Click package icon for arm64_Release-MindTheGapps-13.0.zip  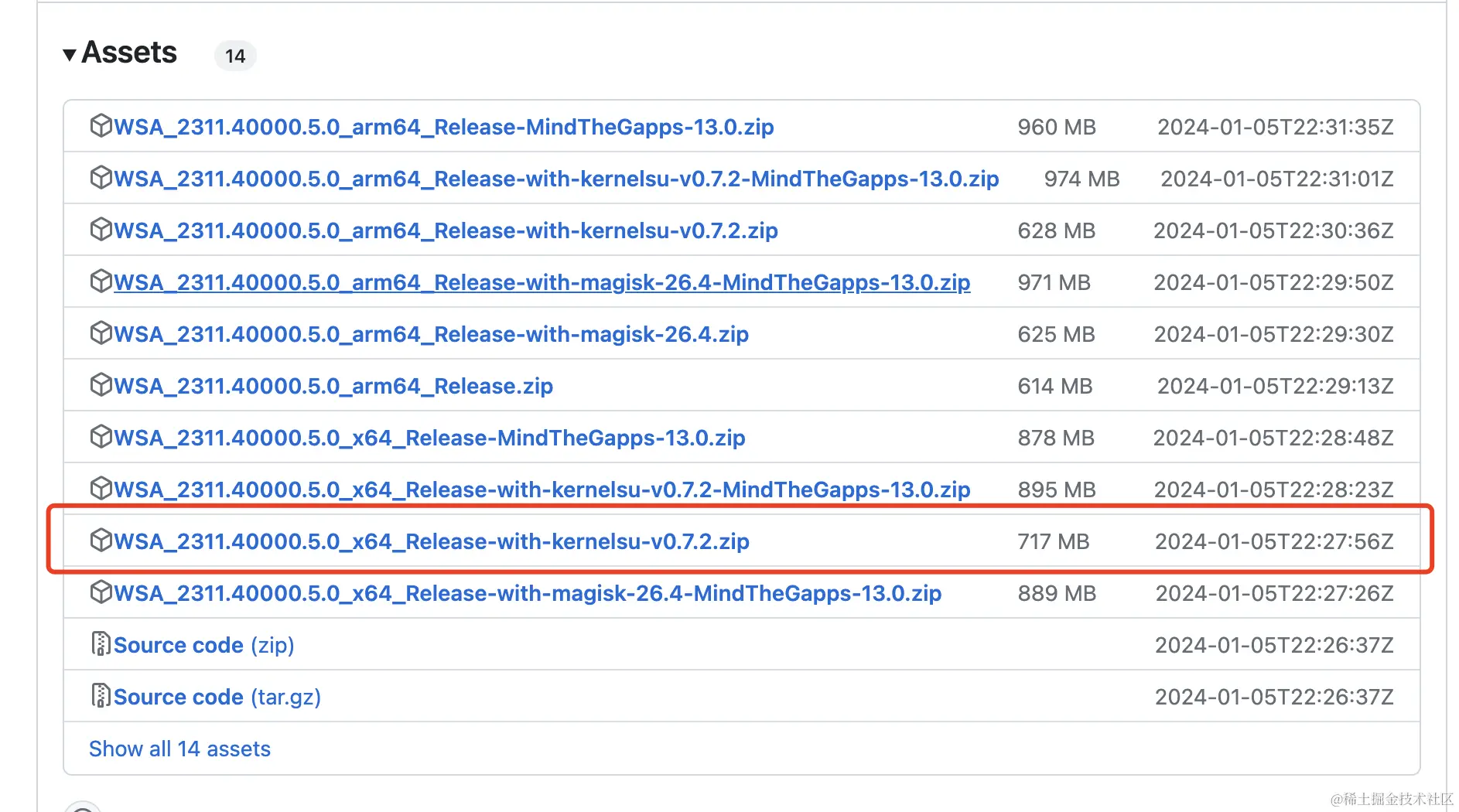101,125
